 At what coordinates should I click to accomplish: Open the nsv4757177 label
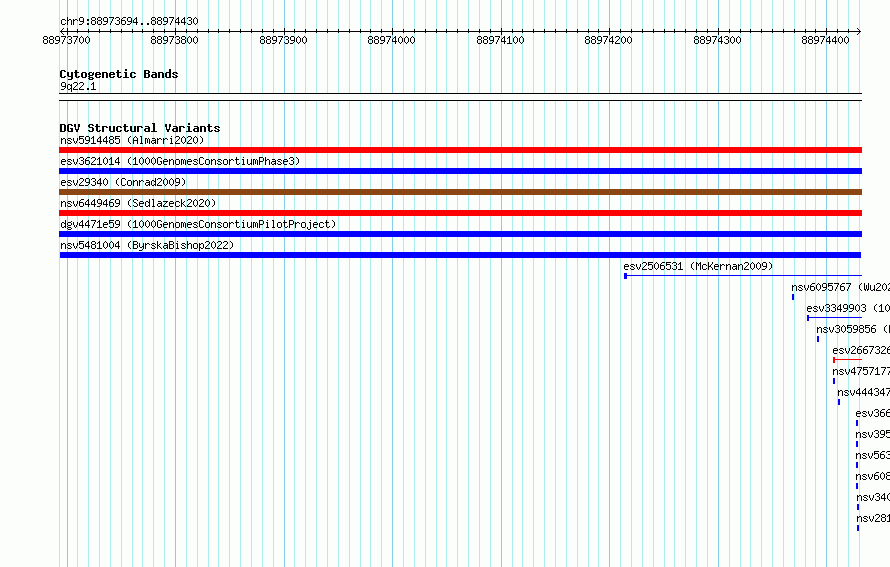[861, 371]
